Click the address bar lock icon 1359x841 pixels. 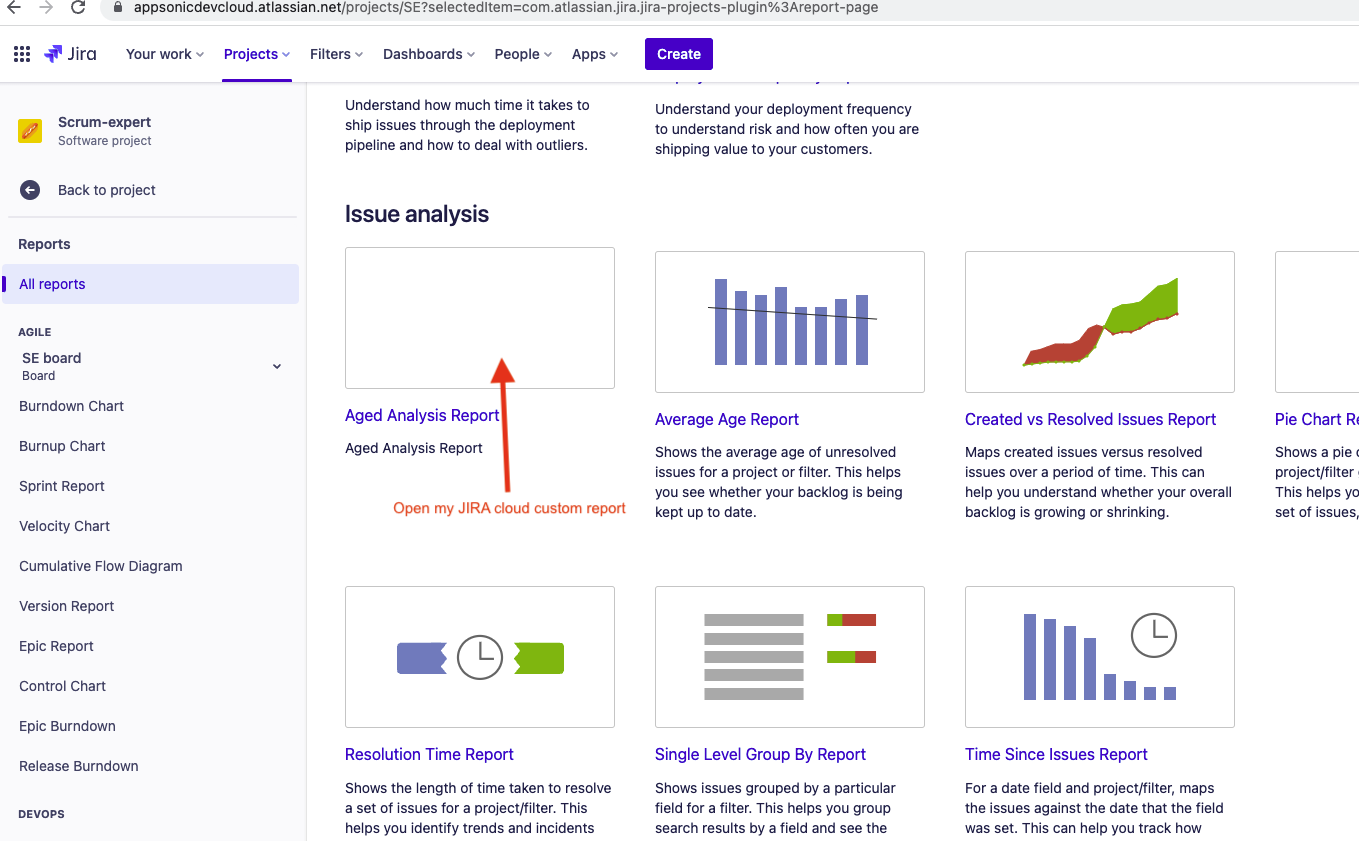point(119,7)
